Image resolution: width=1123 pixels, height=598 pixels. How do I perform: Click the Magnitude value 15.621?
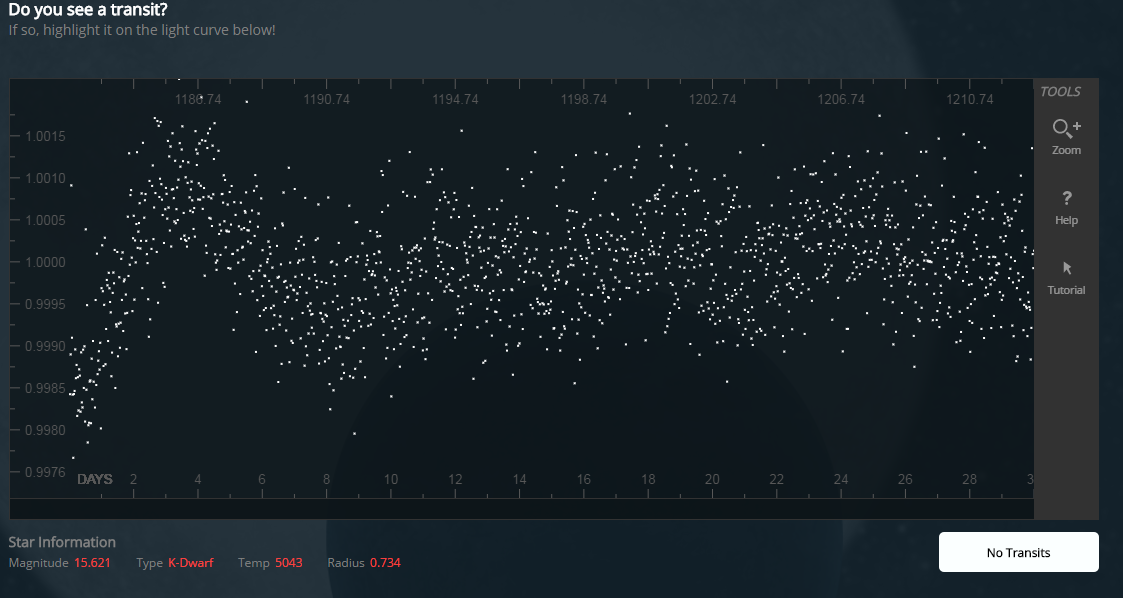click(x=92, y=563)
